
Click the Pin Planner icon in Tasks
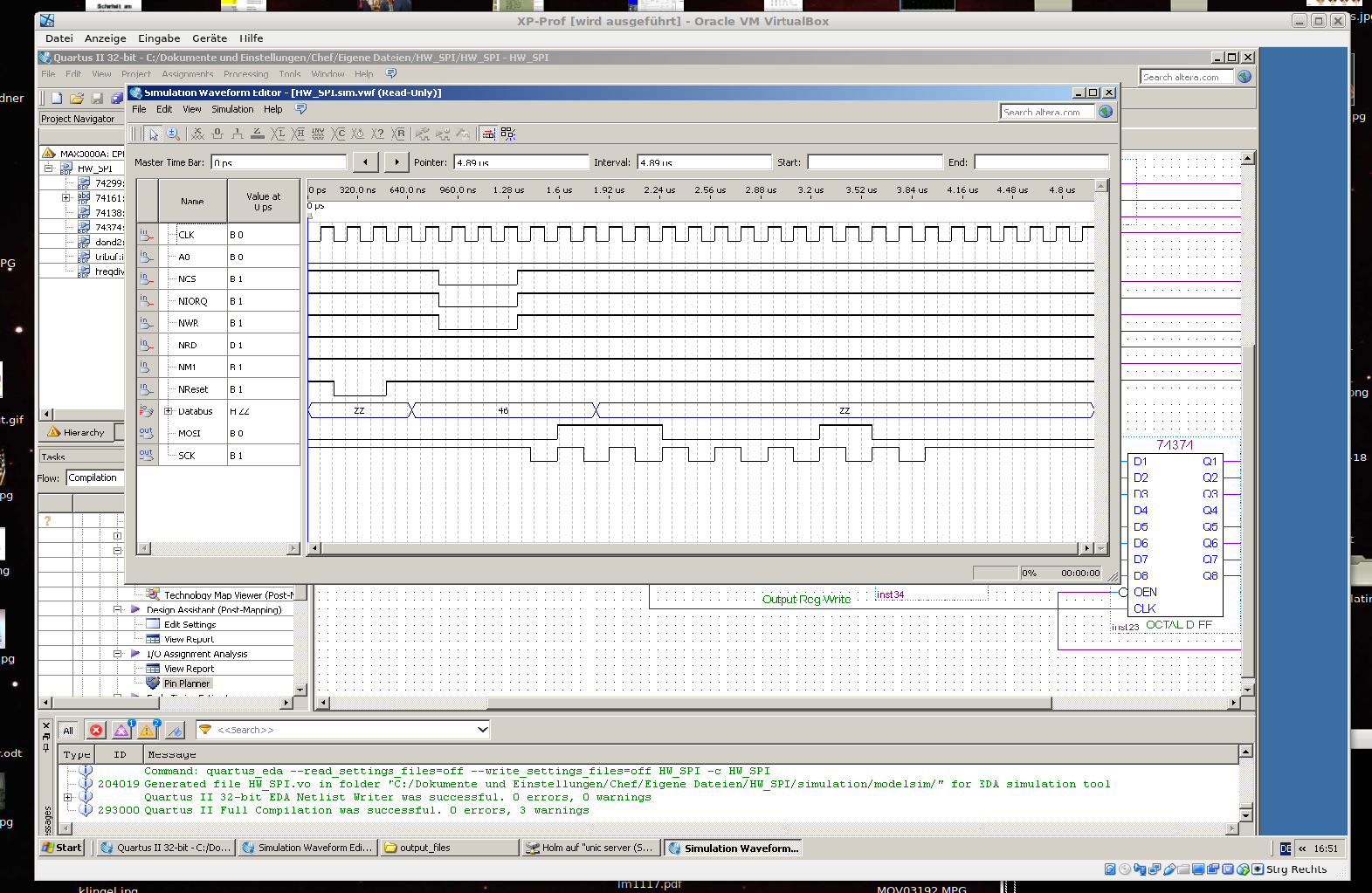click(x=154, y=683)
